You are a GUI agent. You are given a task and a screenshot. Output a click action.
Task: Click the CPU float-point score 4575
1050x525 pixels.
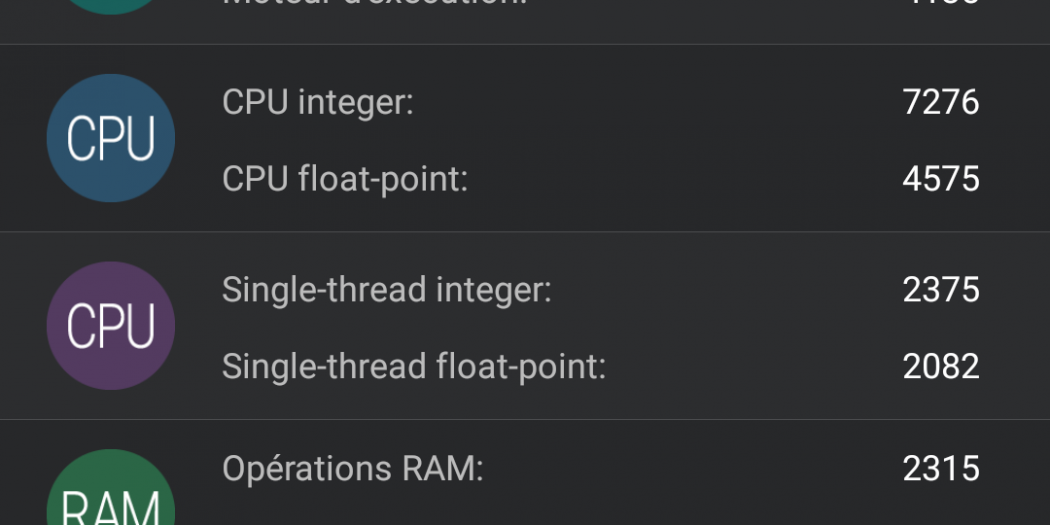coord(940,179)
